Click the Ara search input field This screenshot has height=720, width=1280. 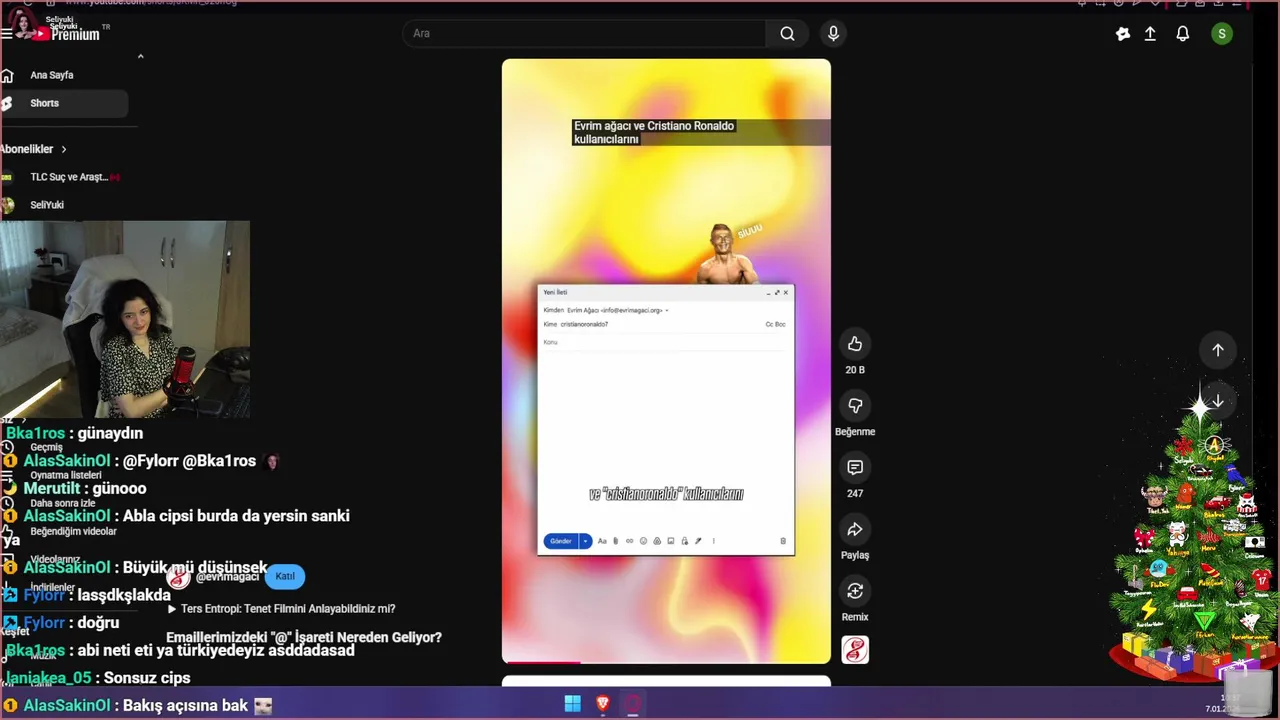pos(584,33)
